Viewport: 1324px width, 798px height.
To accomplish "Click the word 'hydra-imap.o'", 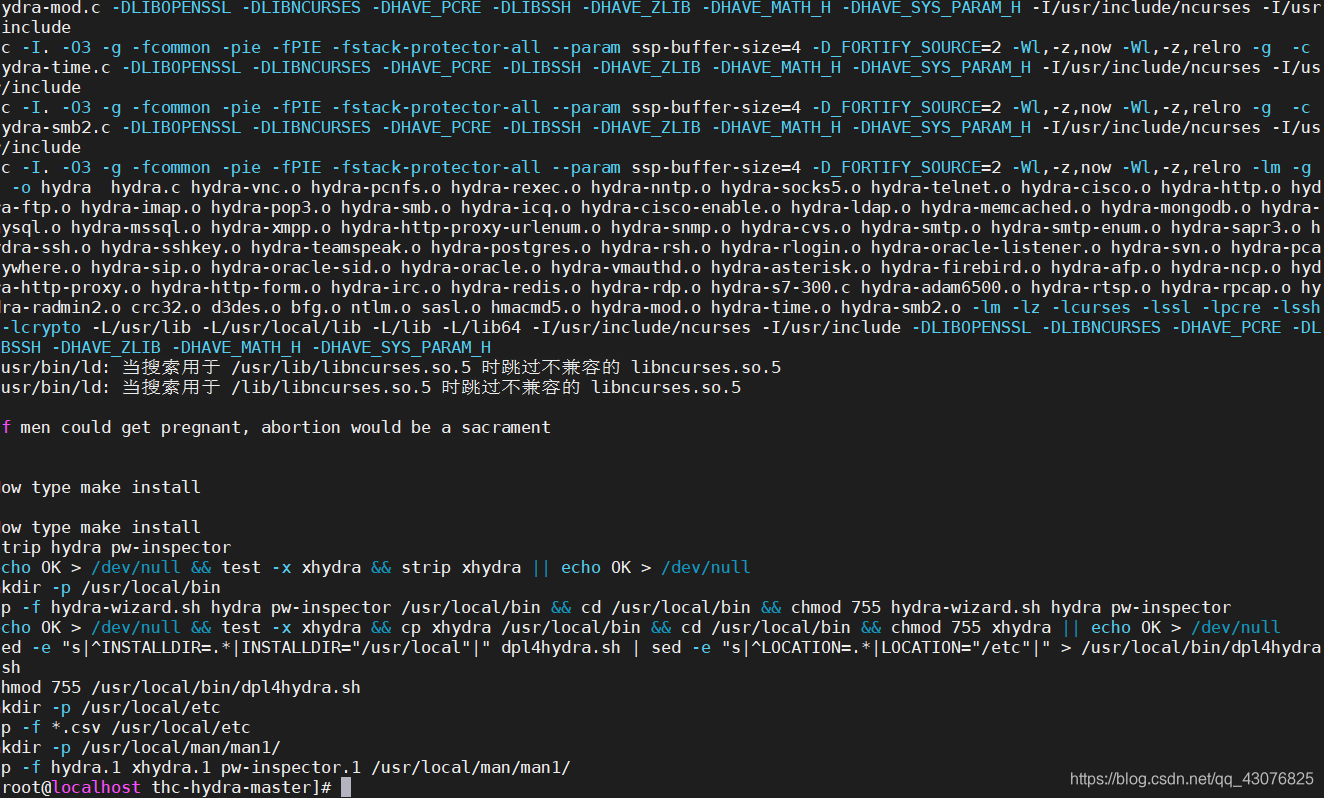I will click(x=141, y=208).
